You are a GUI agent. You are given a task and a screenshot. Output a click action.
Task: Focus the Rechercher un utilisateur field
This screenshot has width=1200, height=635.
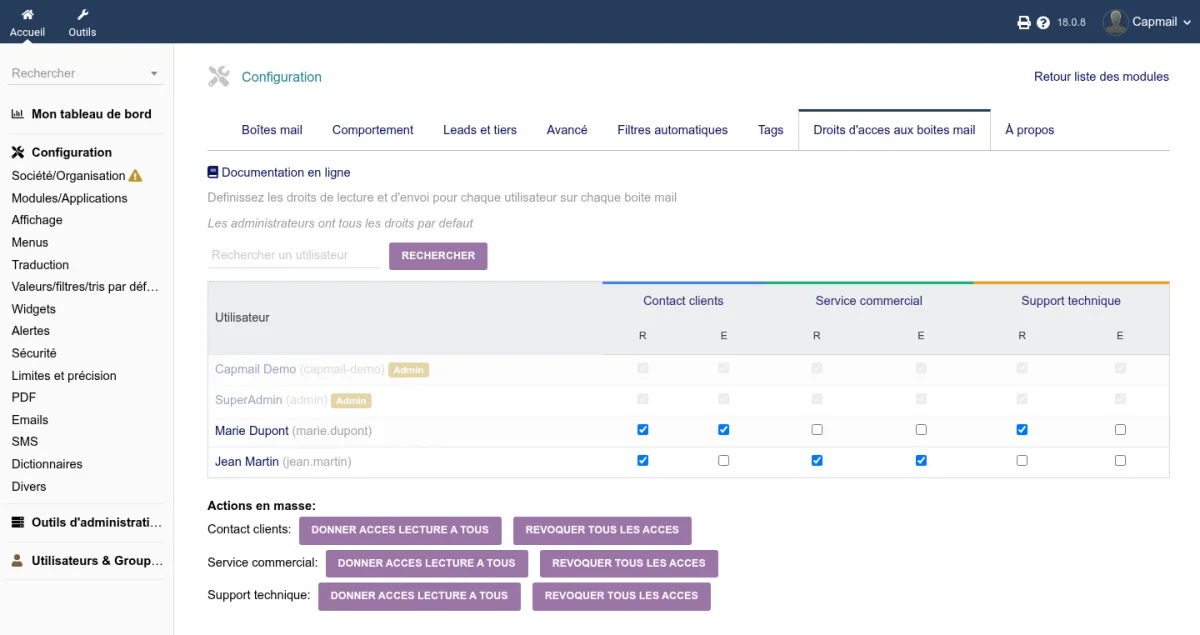point(294,256)
